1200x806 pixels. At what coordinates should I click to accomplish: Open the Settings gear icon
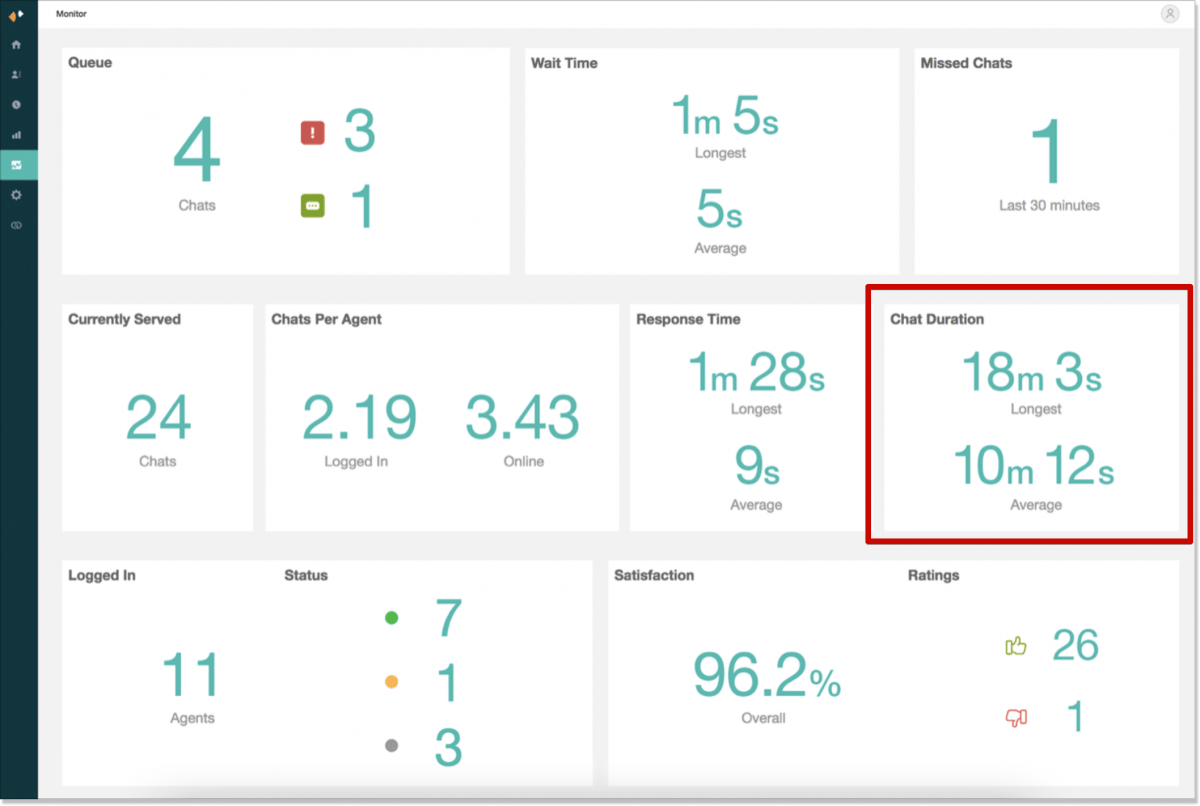(16, 195)
